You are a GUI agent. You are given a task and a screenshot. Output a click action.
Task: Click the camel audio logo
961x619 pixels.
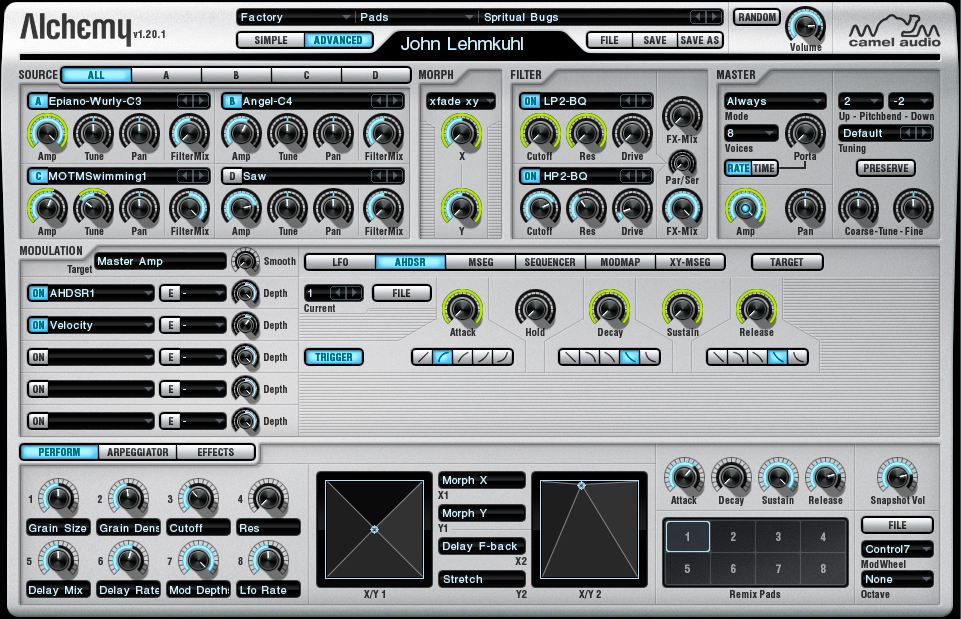894,32
